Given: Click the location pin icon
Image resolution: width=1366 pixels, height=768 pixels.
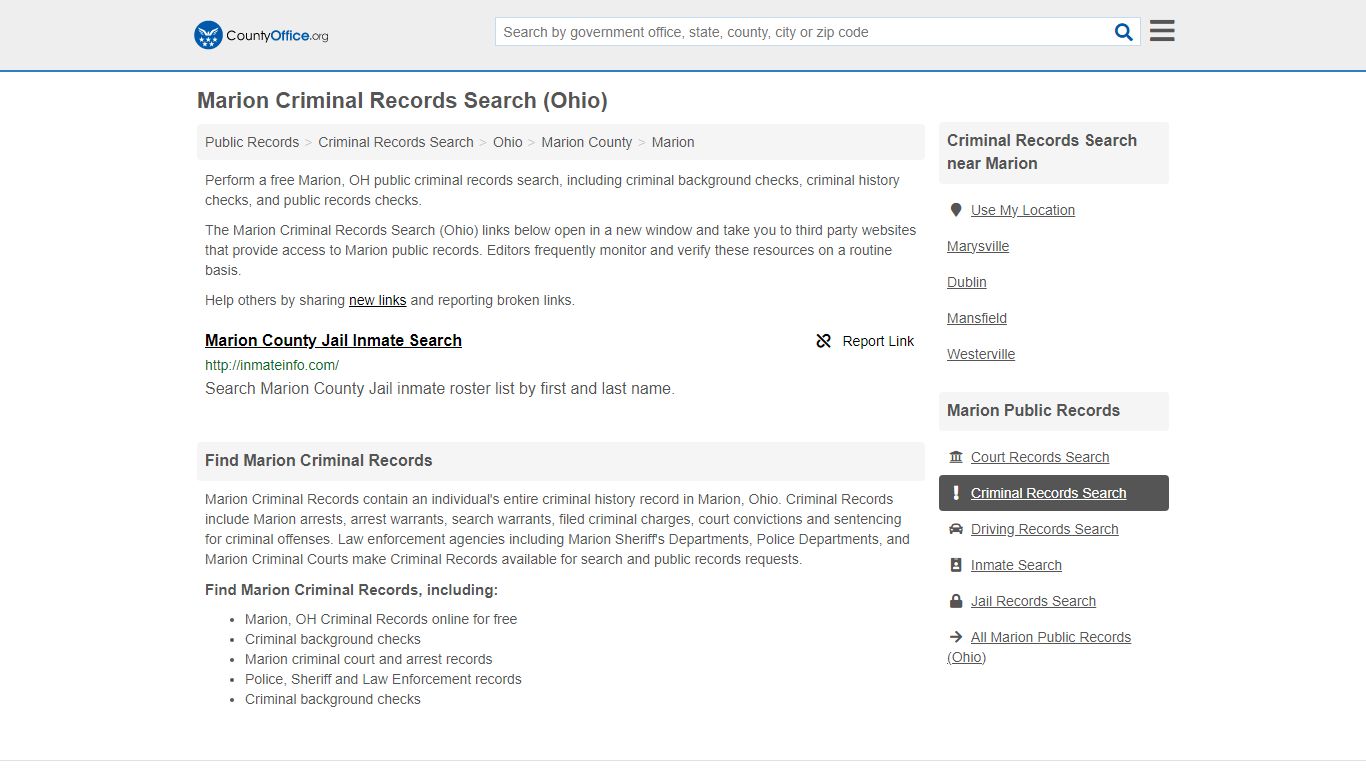Looking at the screenshot, I should pyautogui.click(x=956, y=210).
